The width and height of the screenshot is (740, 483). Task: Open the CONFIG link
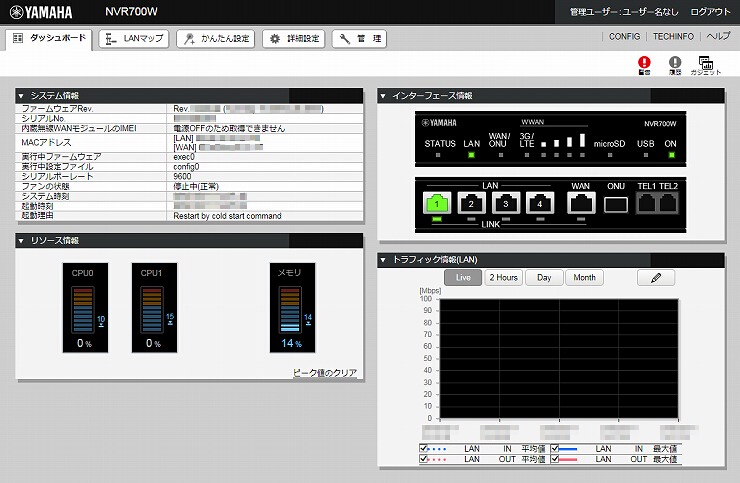click(624, 36)
